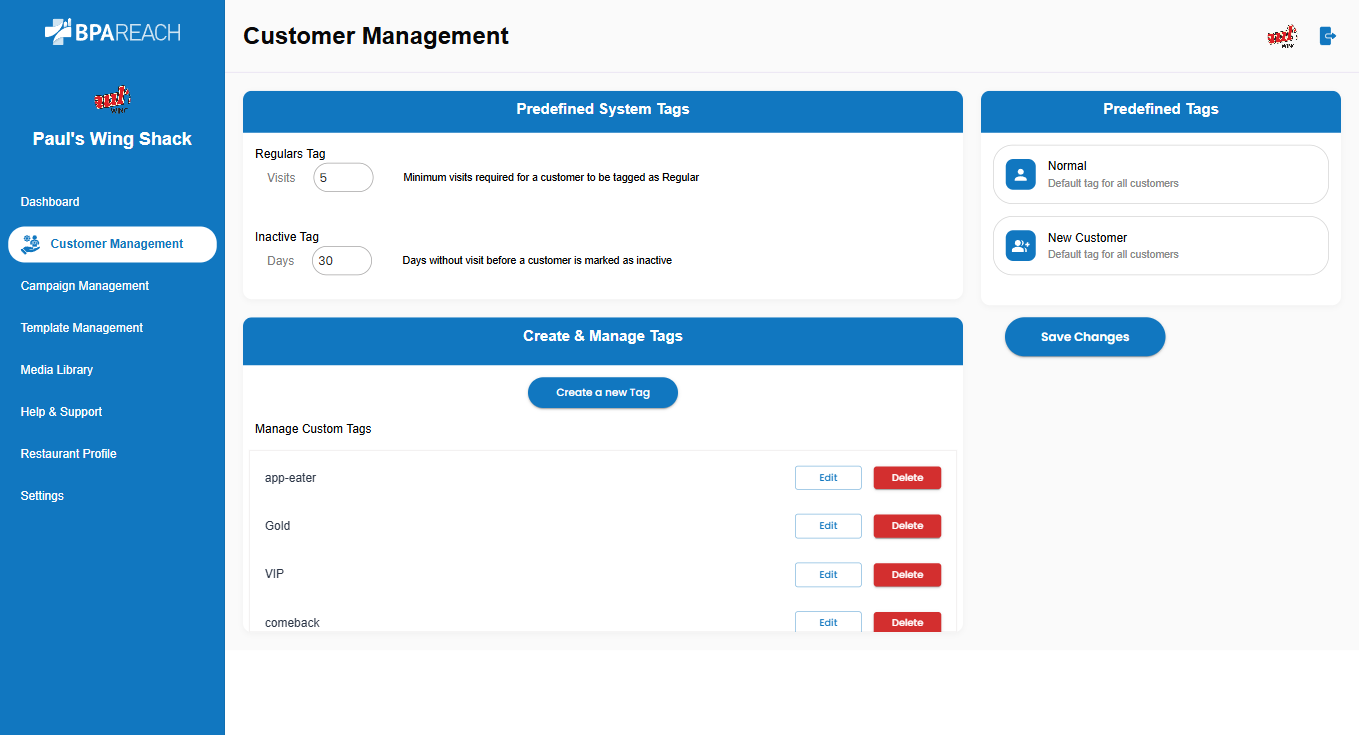Click the Normal tag person icon
This screenshot has width=1359, height=735.
click(1020, 174)
